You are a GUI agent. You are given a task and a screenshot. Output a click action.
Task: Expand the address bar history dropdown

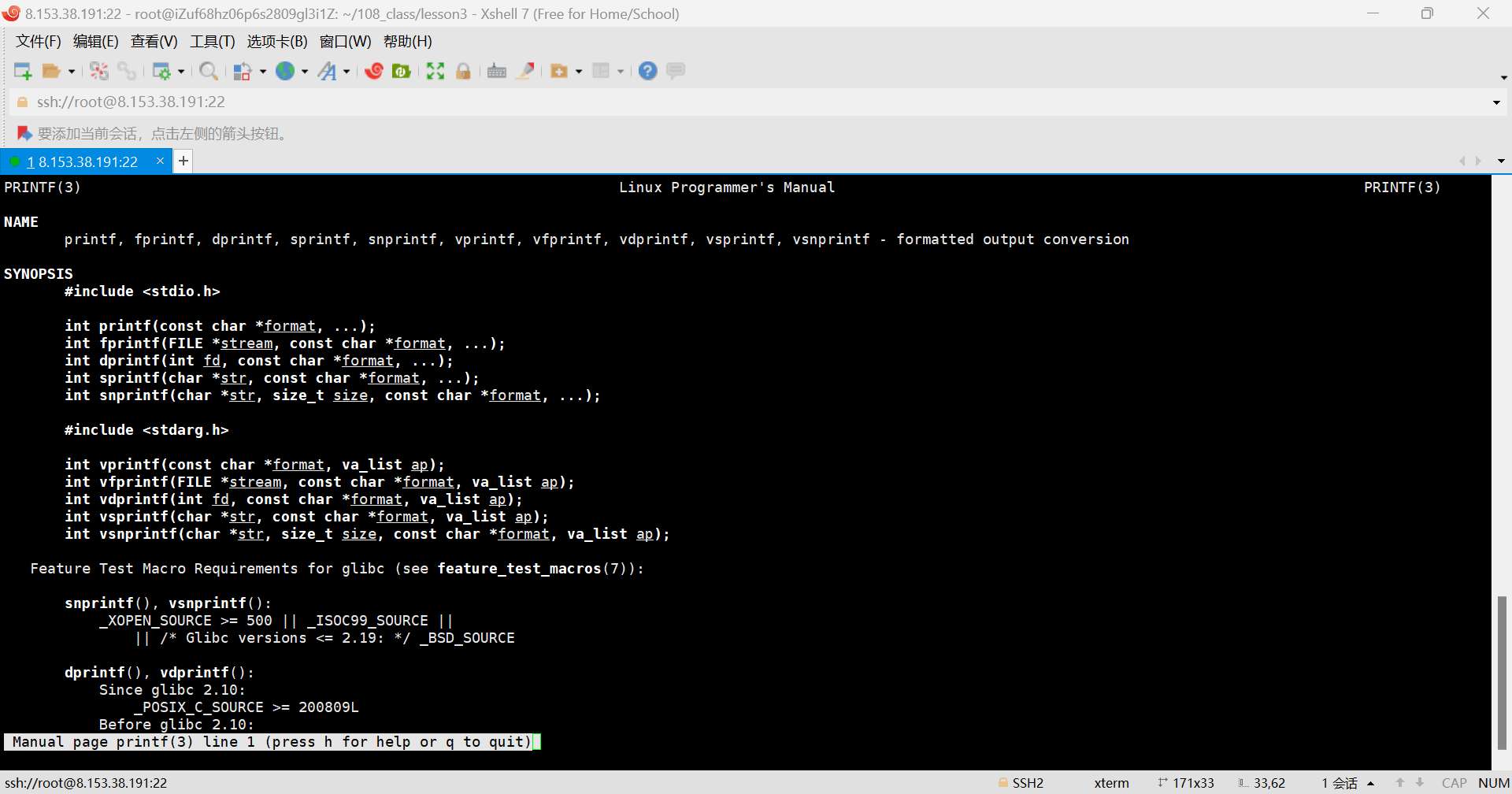tap(1496, 102)
